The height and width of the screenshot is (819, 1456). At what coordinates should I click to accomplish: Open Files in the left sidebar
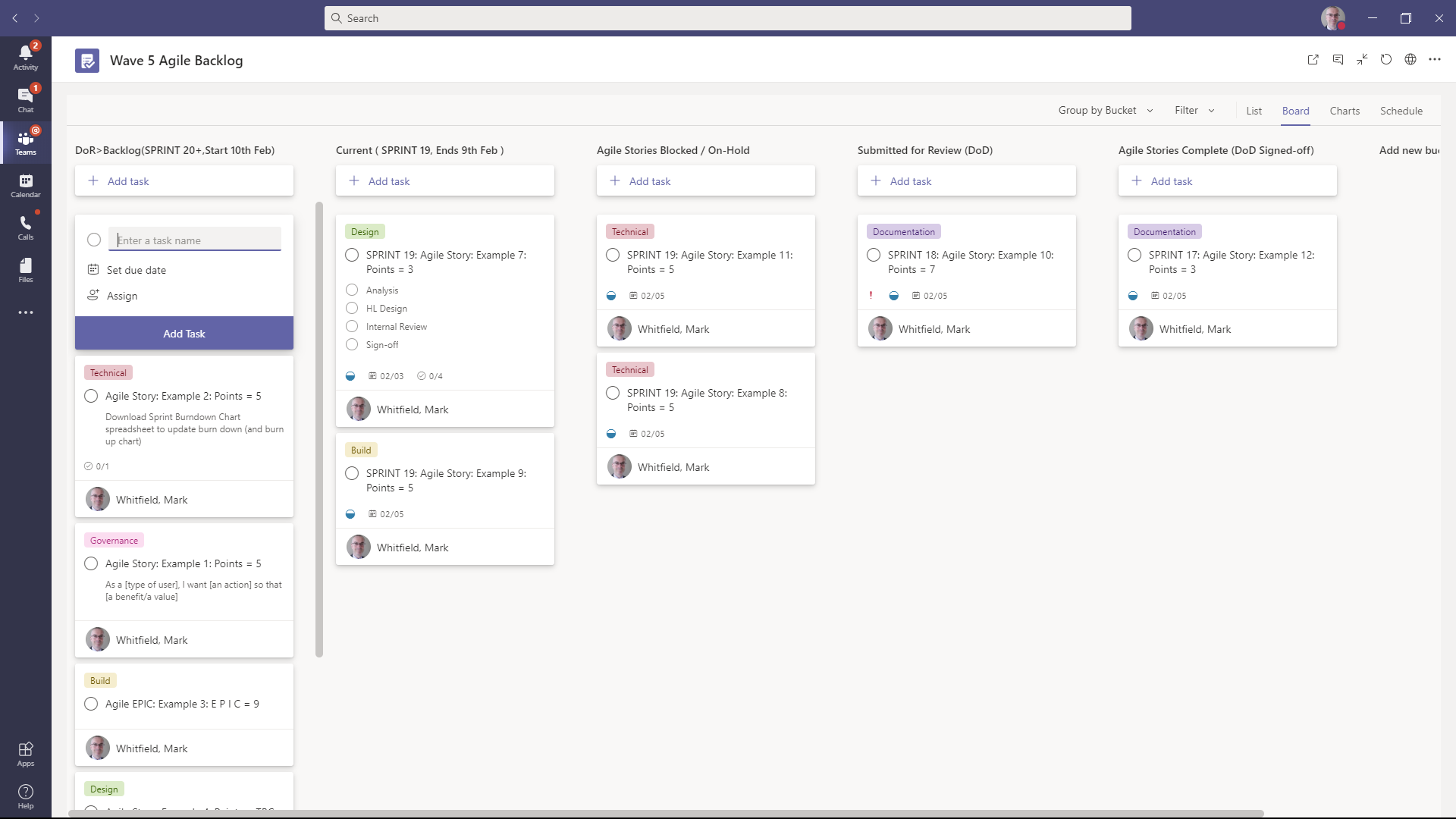(x=25, y=270)
